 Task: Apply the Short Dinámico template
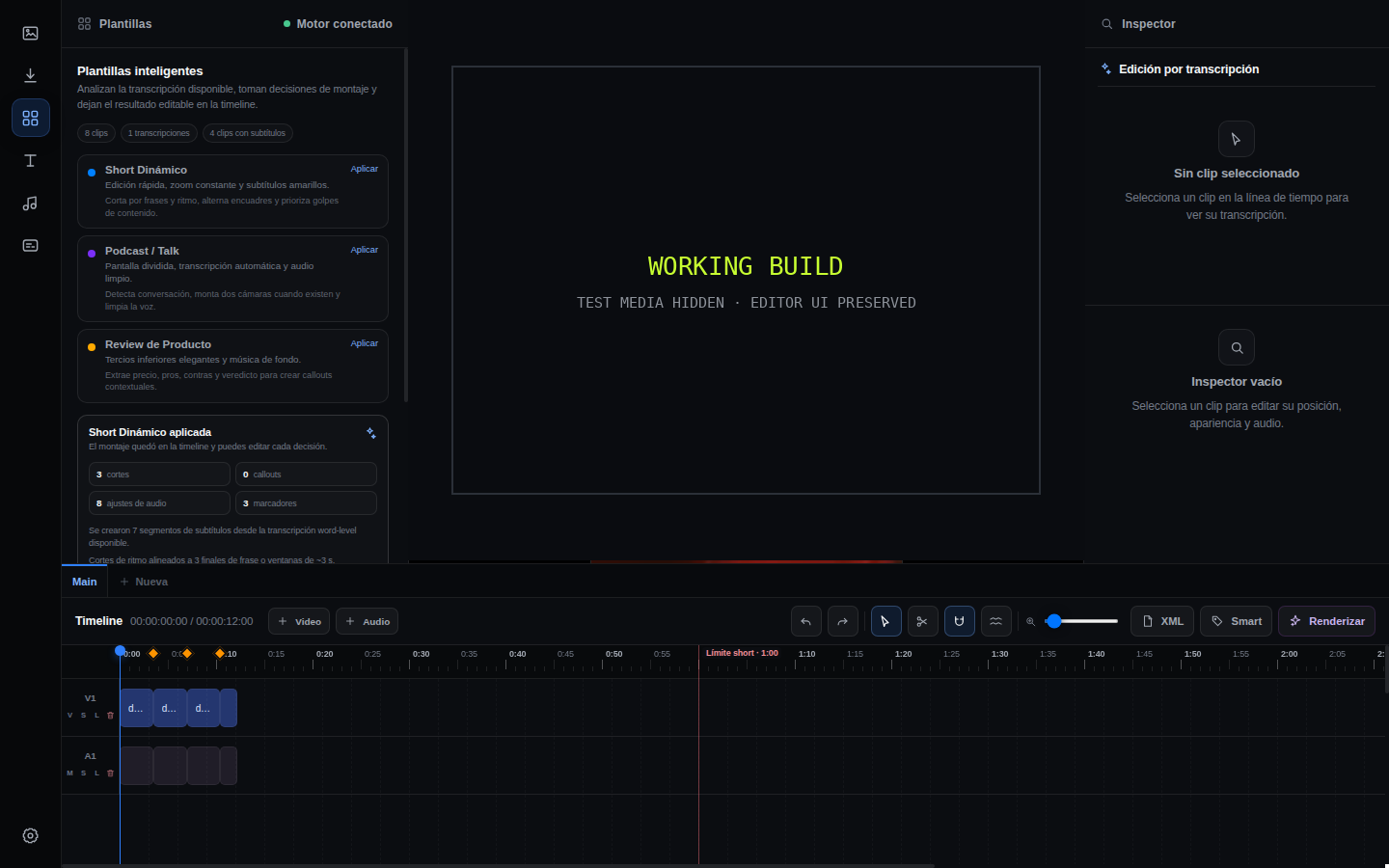click(x=365, y=169)
